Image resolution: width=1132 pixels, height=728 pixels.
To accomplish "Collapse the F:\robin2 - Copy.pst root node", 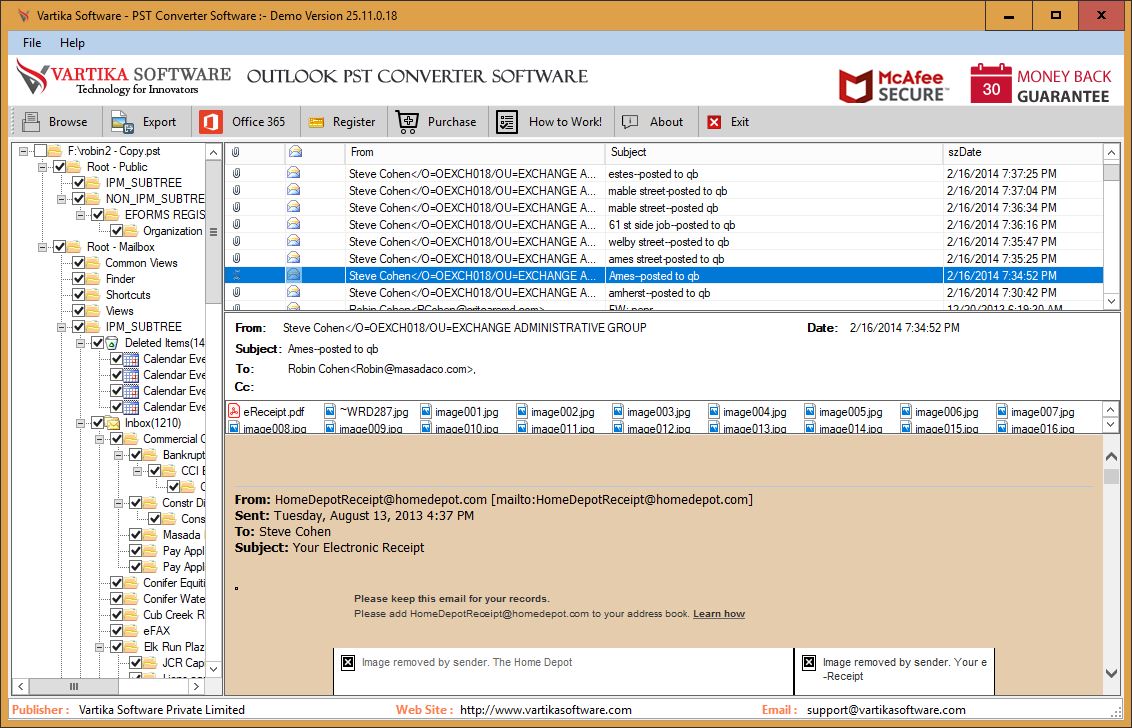I will [x=24, y=152].
